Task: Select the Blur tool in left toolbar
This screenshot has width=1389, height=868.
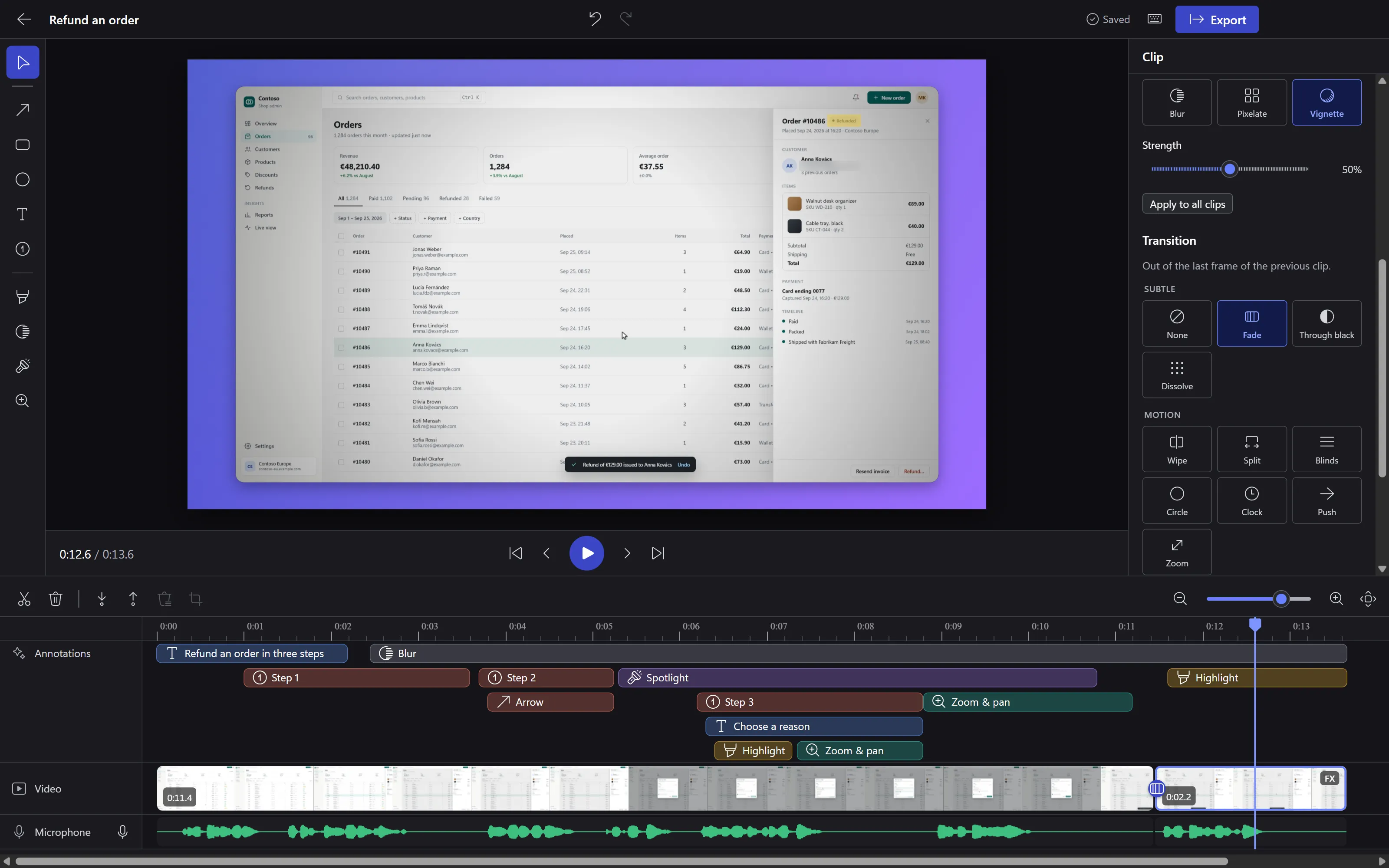Action: tap(23, 331)
